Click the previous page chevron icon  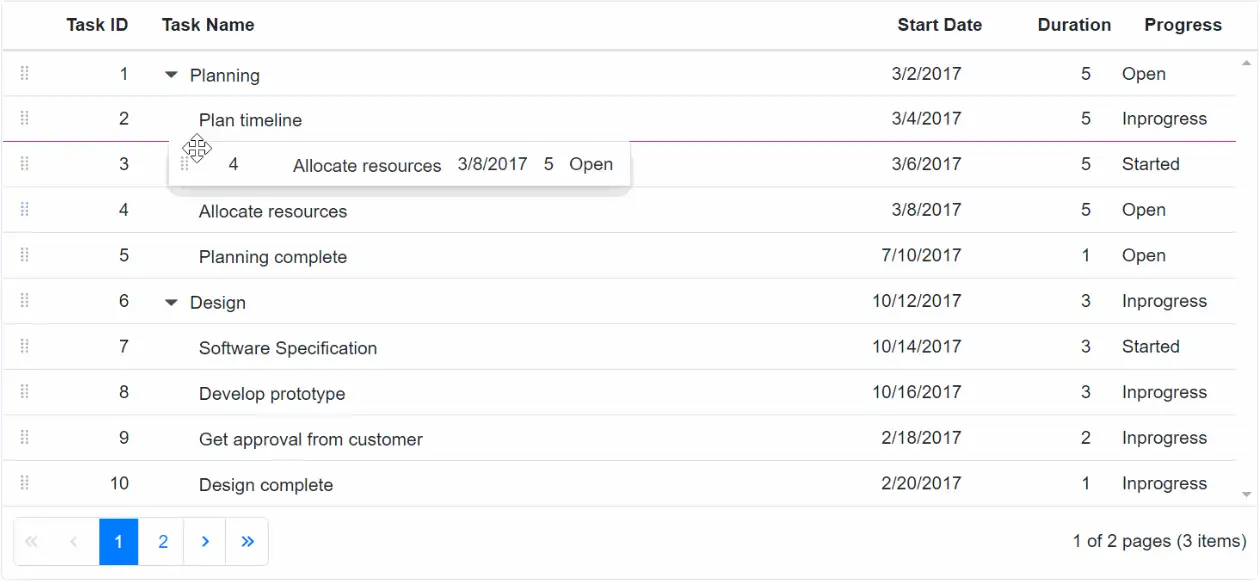coord(73,541)
